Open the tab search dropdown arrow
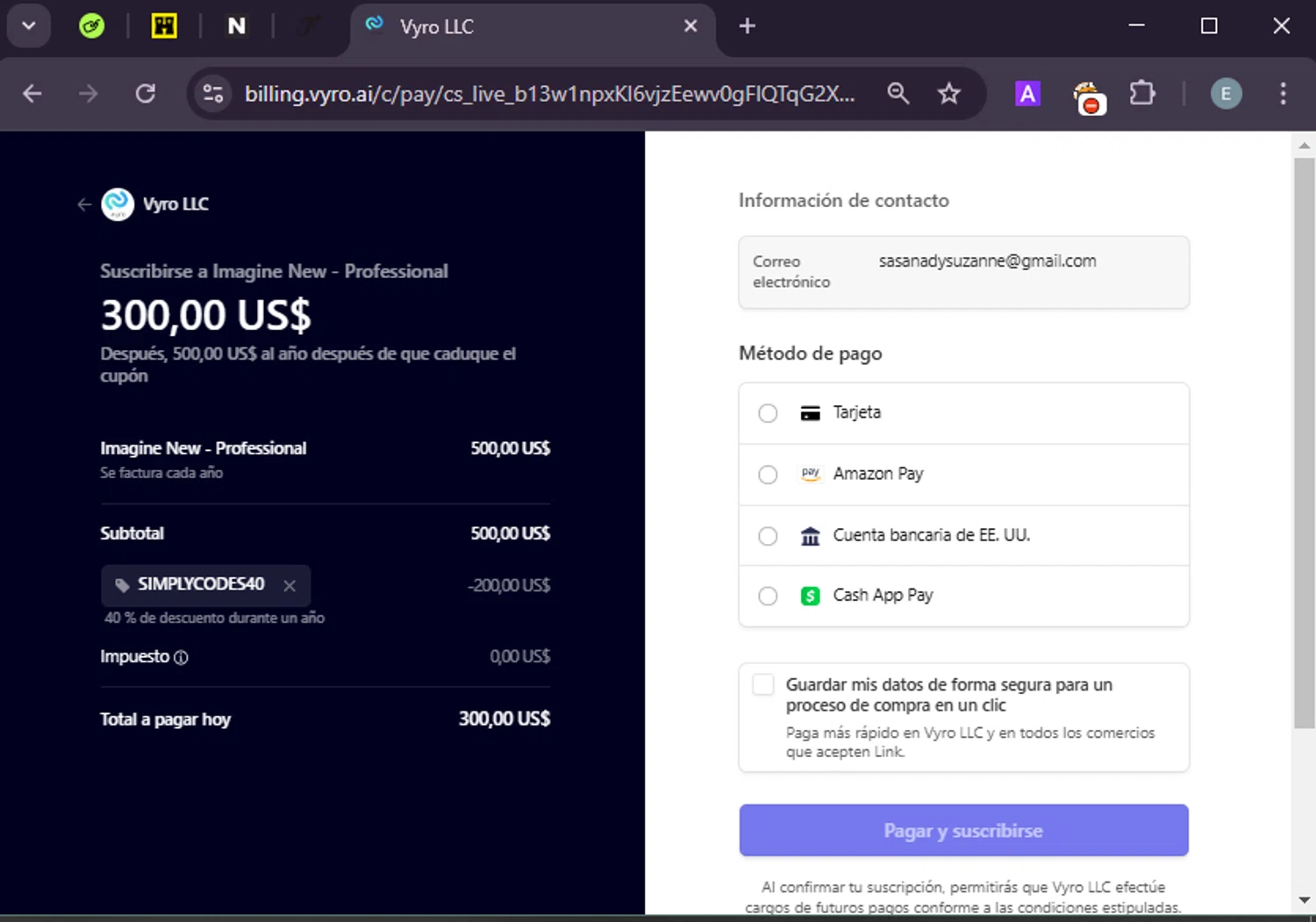The height and width of the screenshot is (922, 1316). click(28, 25)
